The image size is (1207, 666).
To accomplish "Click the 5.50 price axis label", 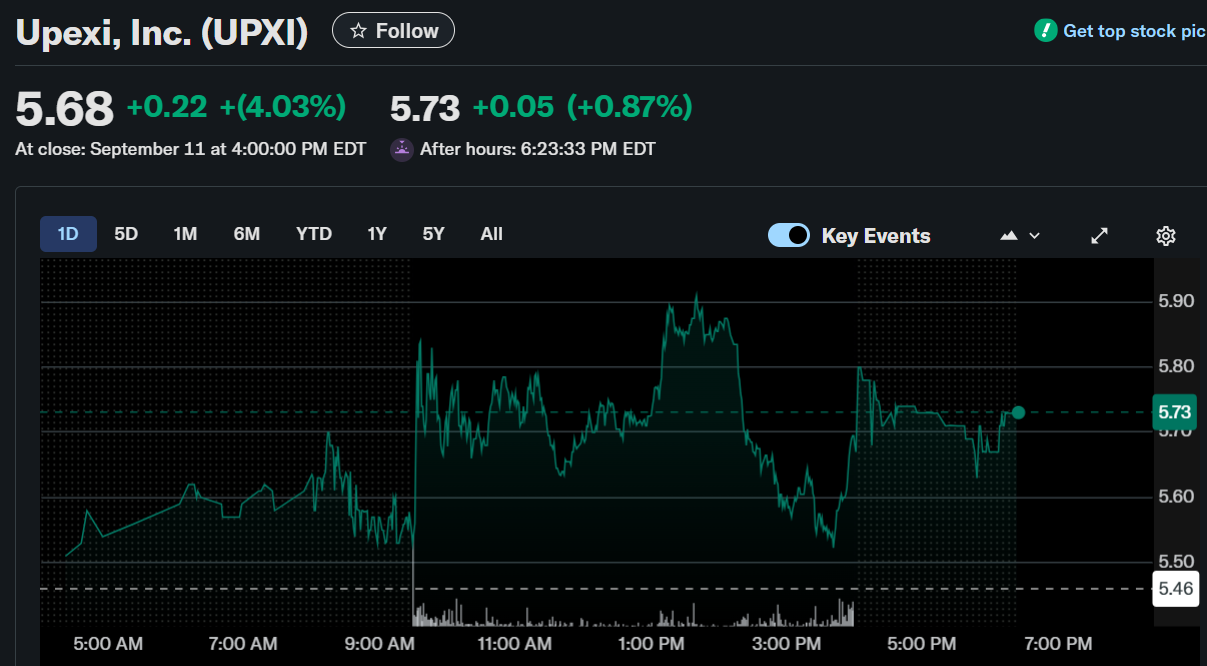I will click(x=1175, y=562).
